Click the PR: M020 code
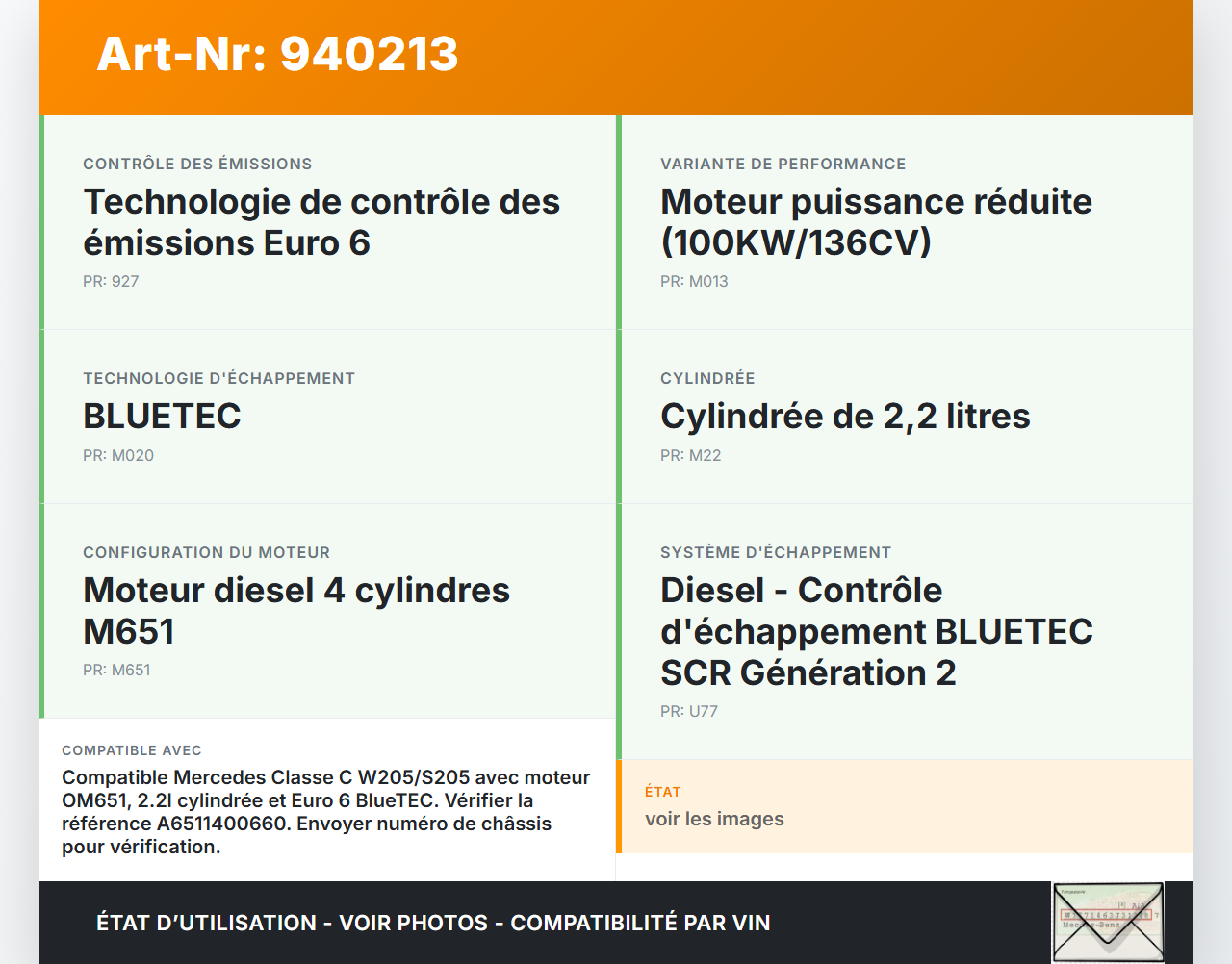This screenshot has width=1232, height=964. (x=118, y=455)
